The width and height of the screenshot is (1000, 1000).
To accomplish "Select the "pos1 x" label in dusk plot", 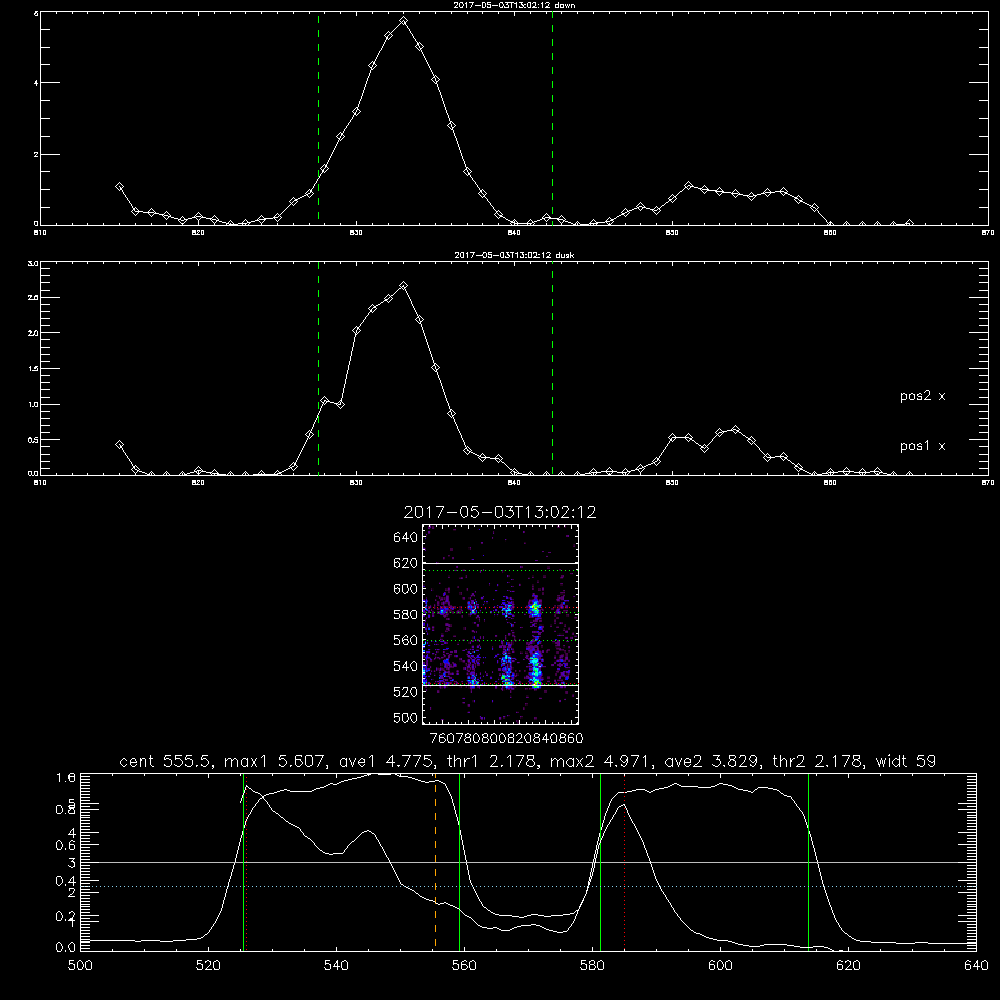I will point(922,446).
